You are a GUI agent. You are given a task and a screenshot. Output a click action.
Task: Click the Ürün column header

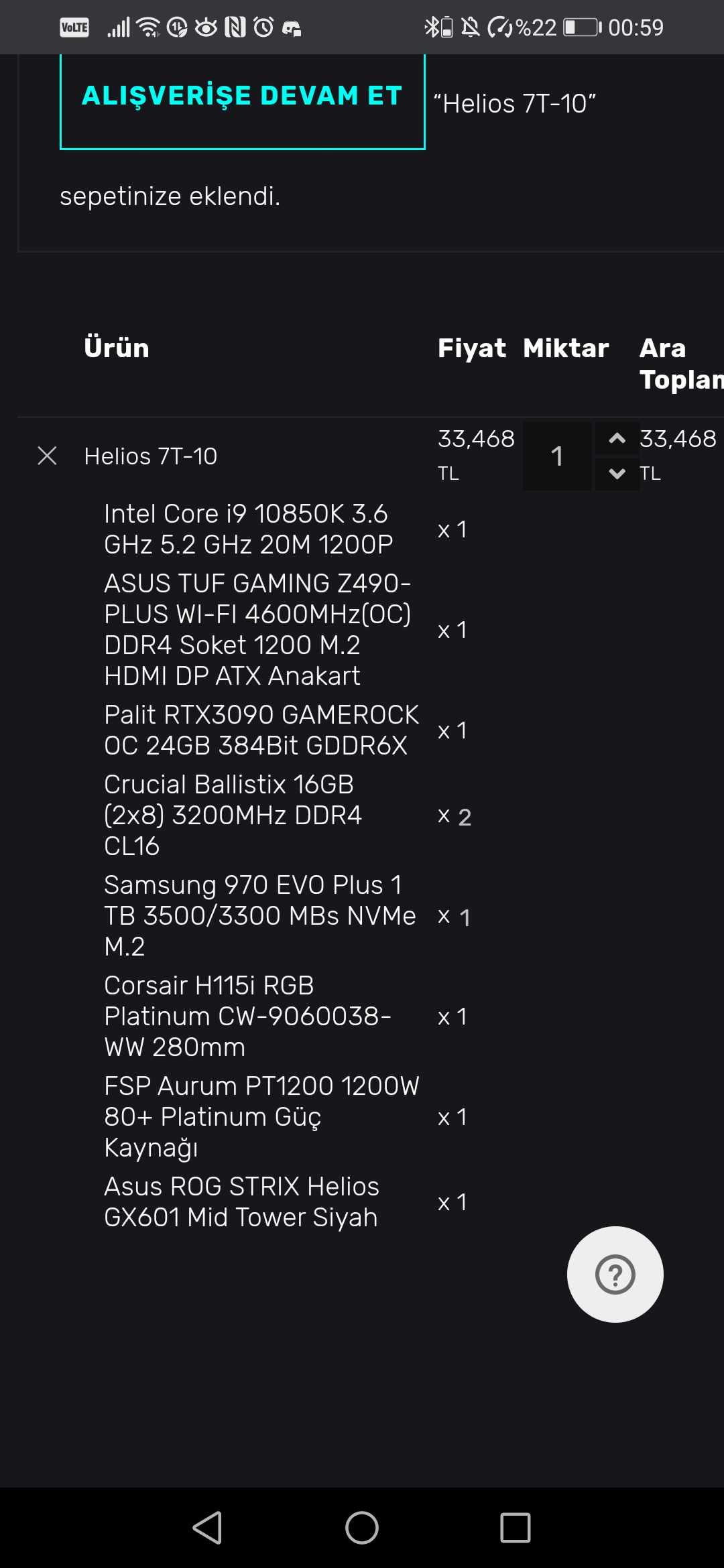point(117,348)
